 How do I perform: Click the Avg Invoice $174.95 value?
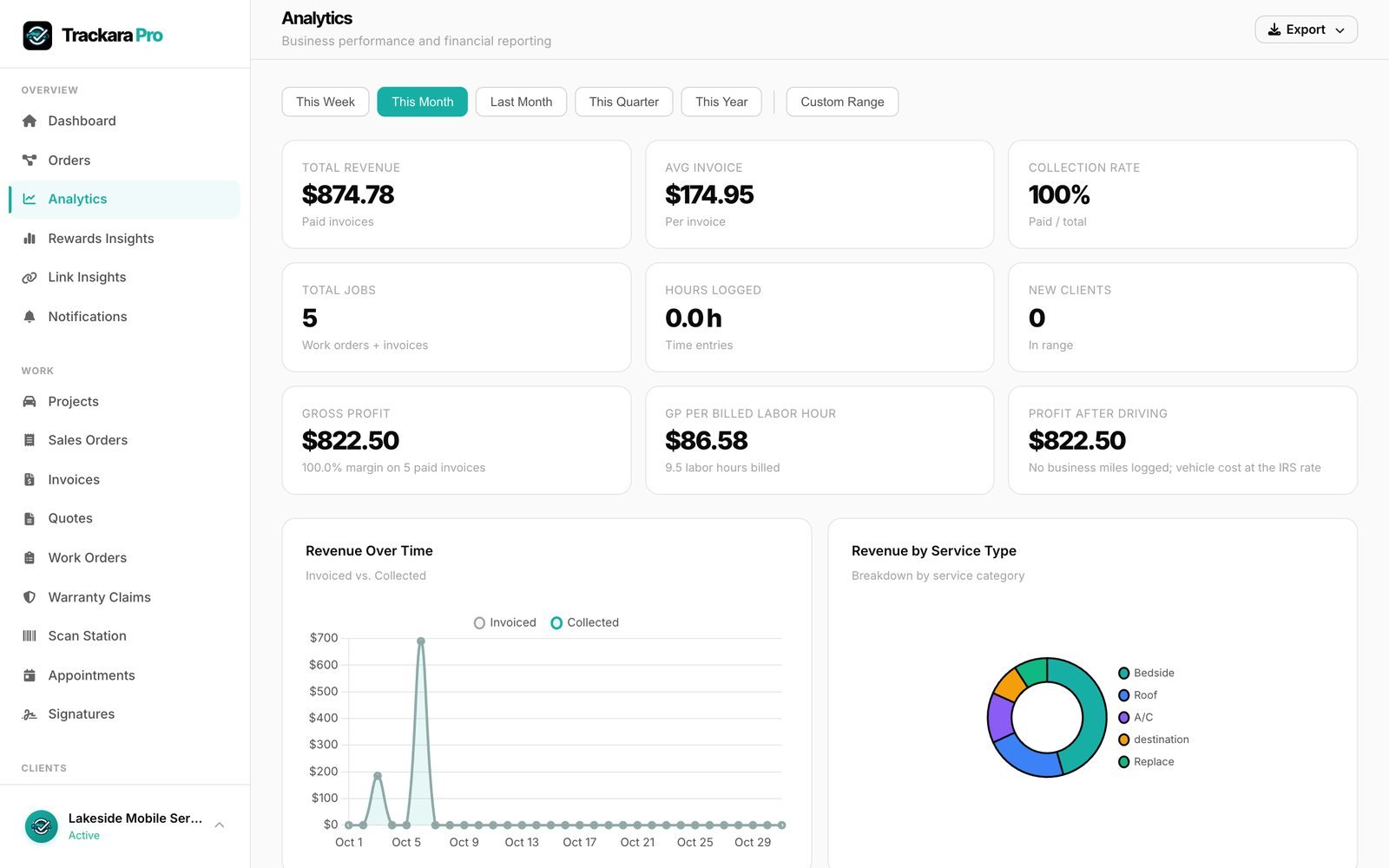pos(709,194)
